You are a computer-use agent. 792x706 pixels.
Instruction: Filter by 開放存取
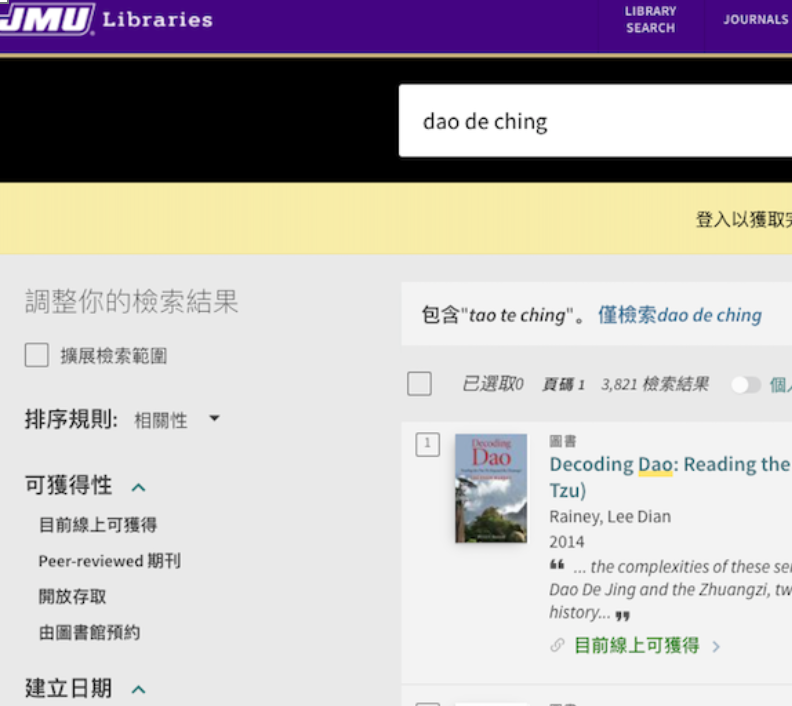click(73, 597)
